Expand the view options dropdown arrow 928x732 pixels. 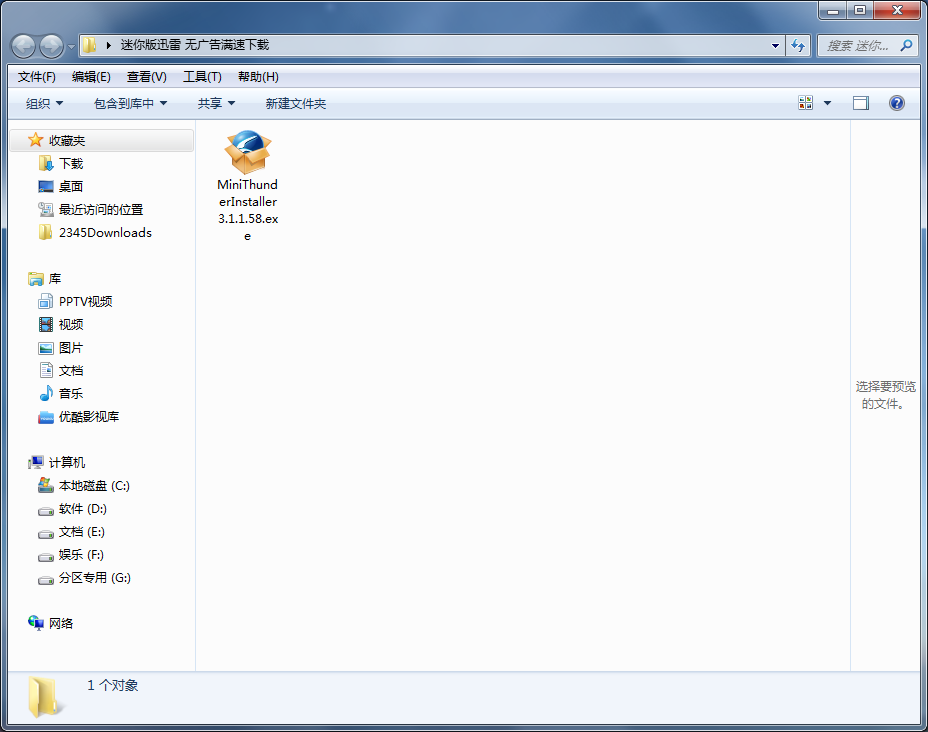[827, 103]
